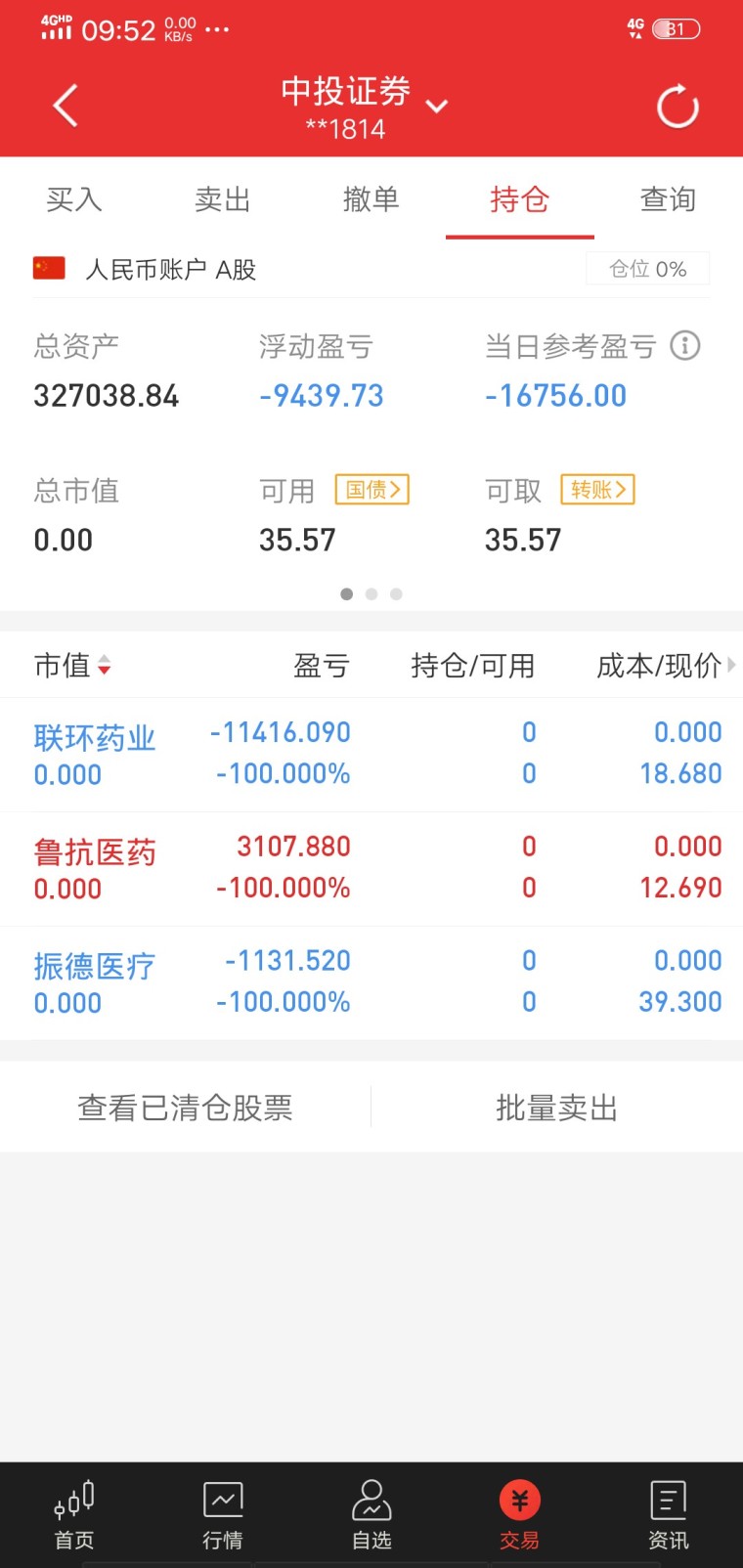Switch to the 卖出 sell tab
Image resolution: width=743 pixels, height=1568 pixels.
222,198
